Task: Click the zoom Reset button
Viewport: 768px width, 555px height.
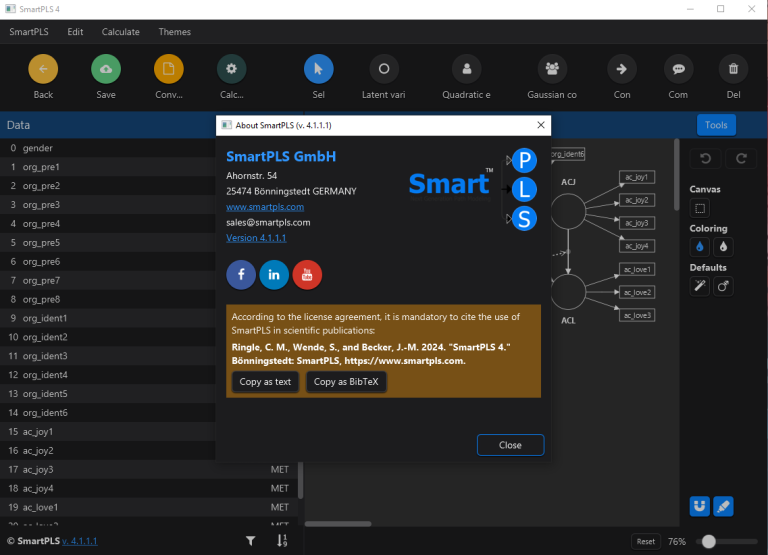Action: [x=646, y=541]
